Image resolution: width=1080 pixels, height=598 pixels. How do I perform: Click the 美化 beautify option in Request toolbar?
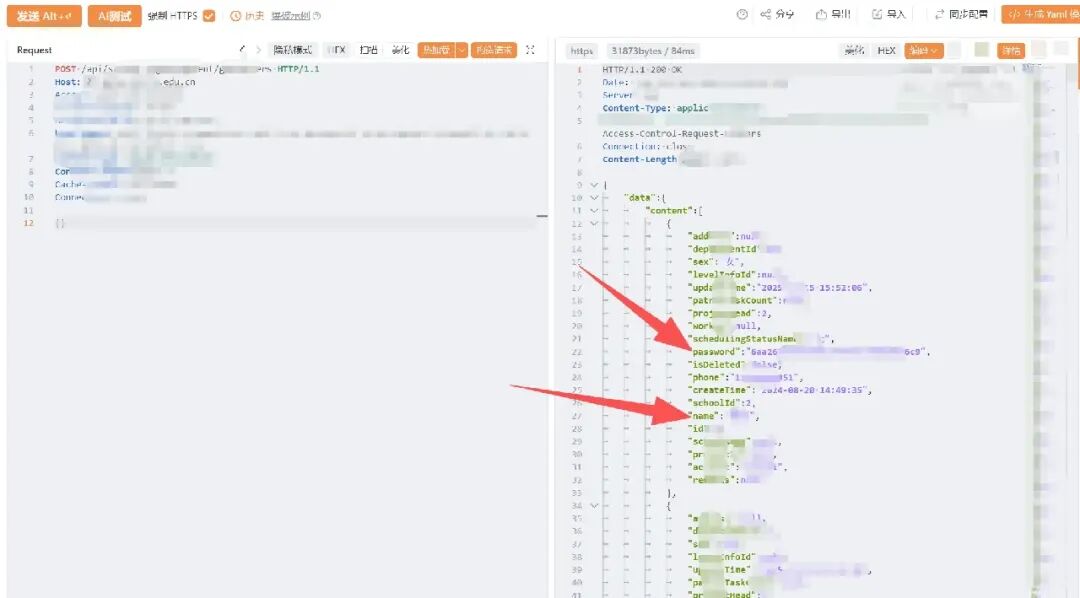[400, 50]
